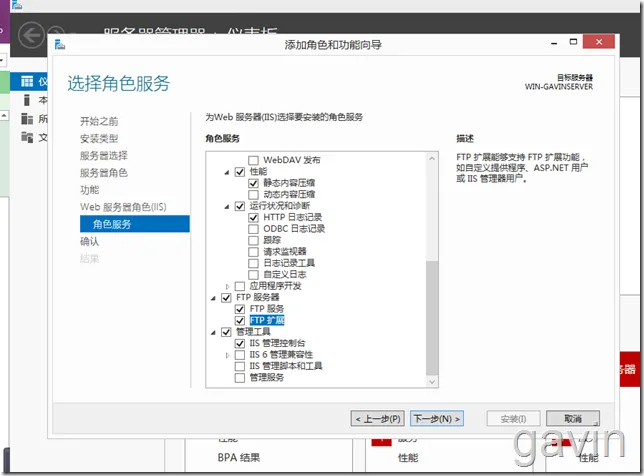Uncheck the 管理工具 parent checkbox
644x476 pixels.
[226, 332]
